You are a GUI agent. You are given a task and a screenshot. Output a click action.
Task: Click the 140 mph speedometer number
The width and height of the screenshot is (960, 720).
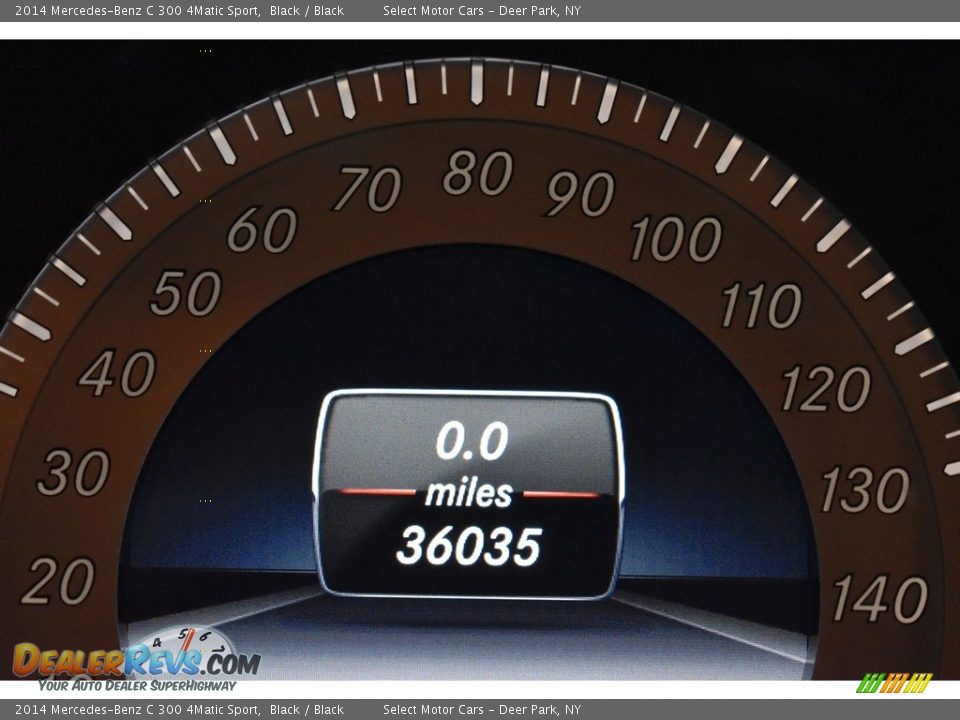(880, 599)
